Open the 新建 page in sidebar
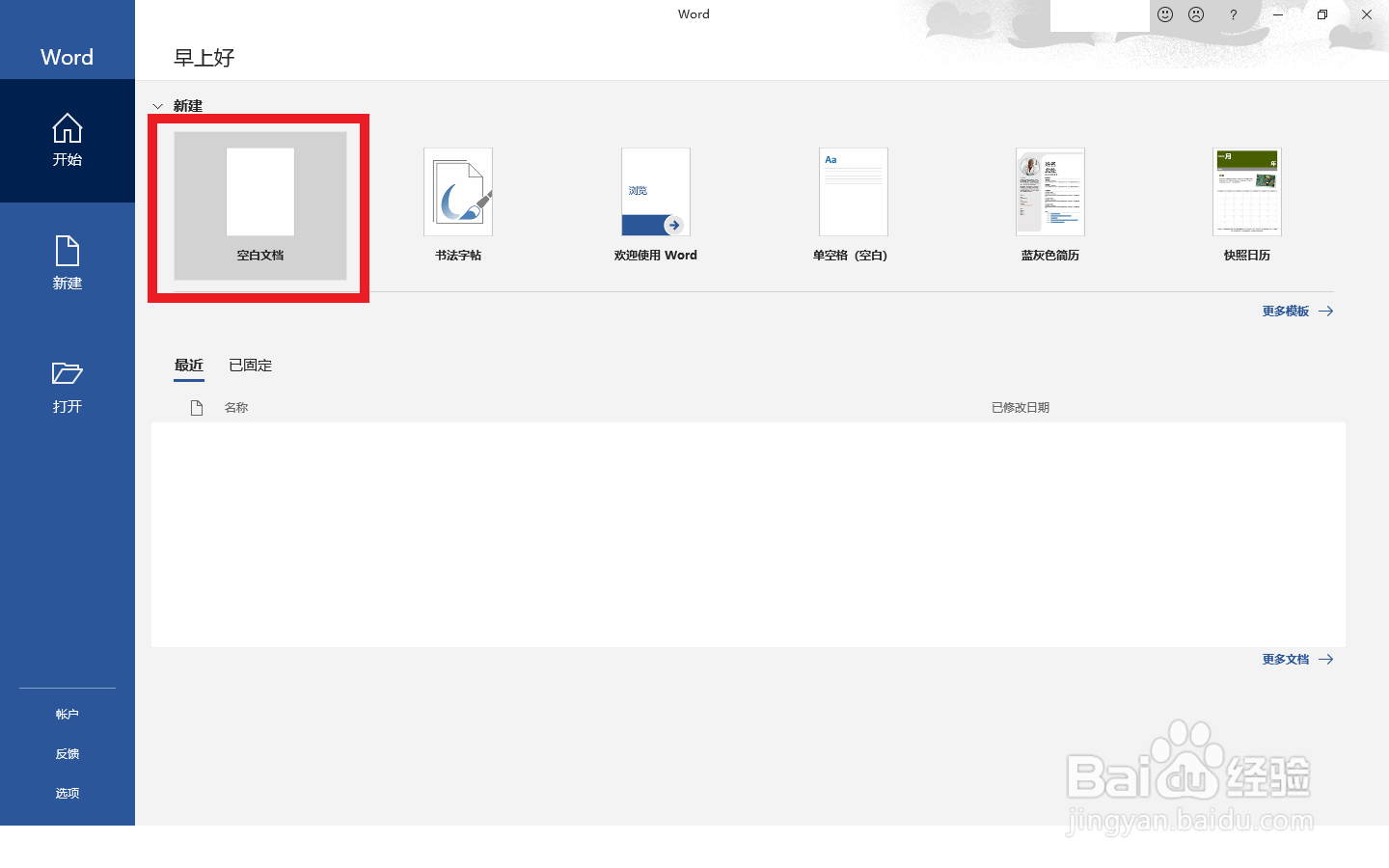1389x868 pixels. tap(68, 263)
